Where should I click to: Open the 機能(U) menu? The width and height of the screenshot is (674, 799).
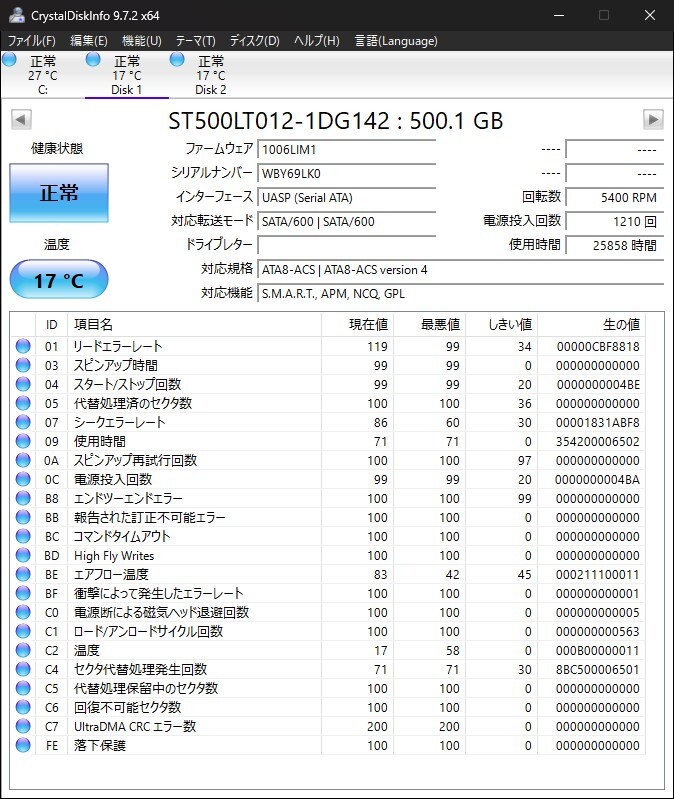[142, 41]
